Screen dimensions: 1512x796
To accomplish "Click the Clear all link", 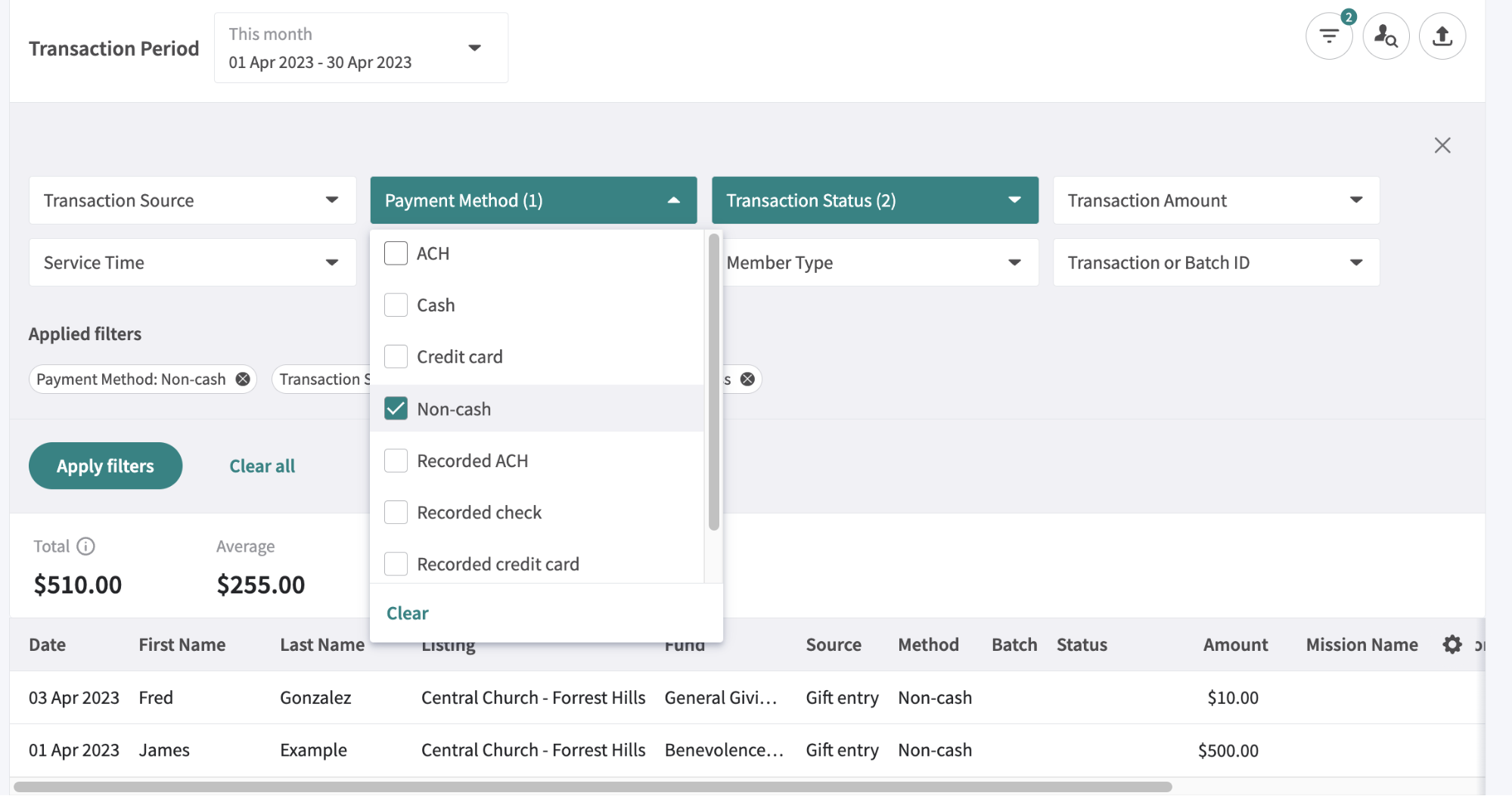I will tap(262, 466).
